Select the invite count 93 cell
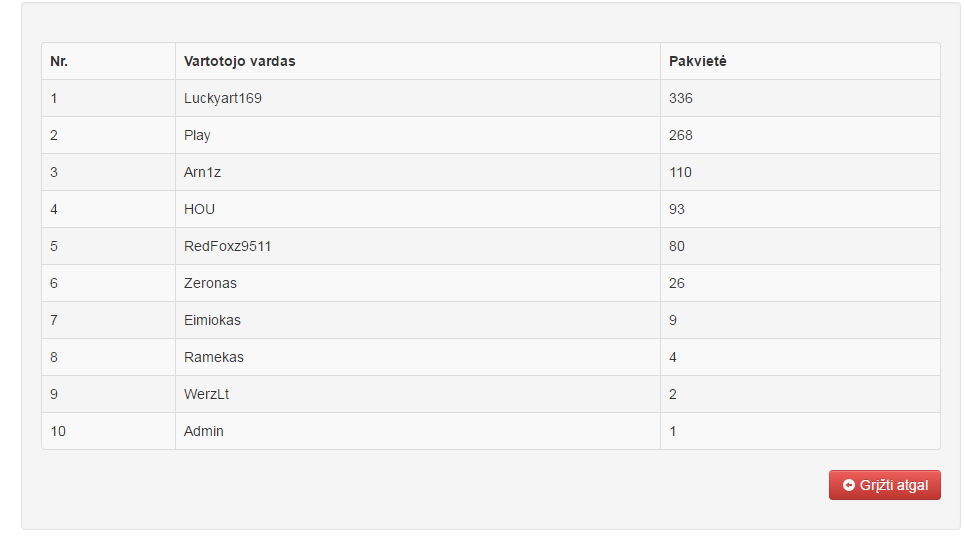 (x=800, y=209)
